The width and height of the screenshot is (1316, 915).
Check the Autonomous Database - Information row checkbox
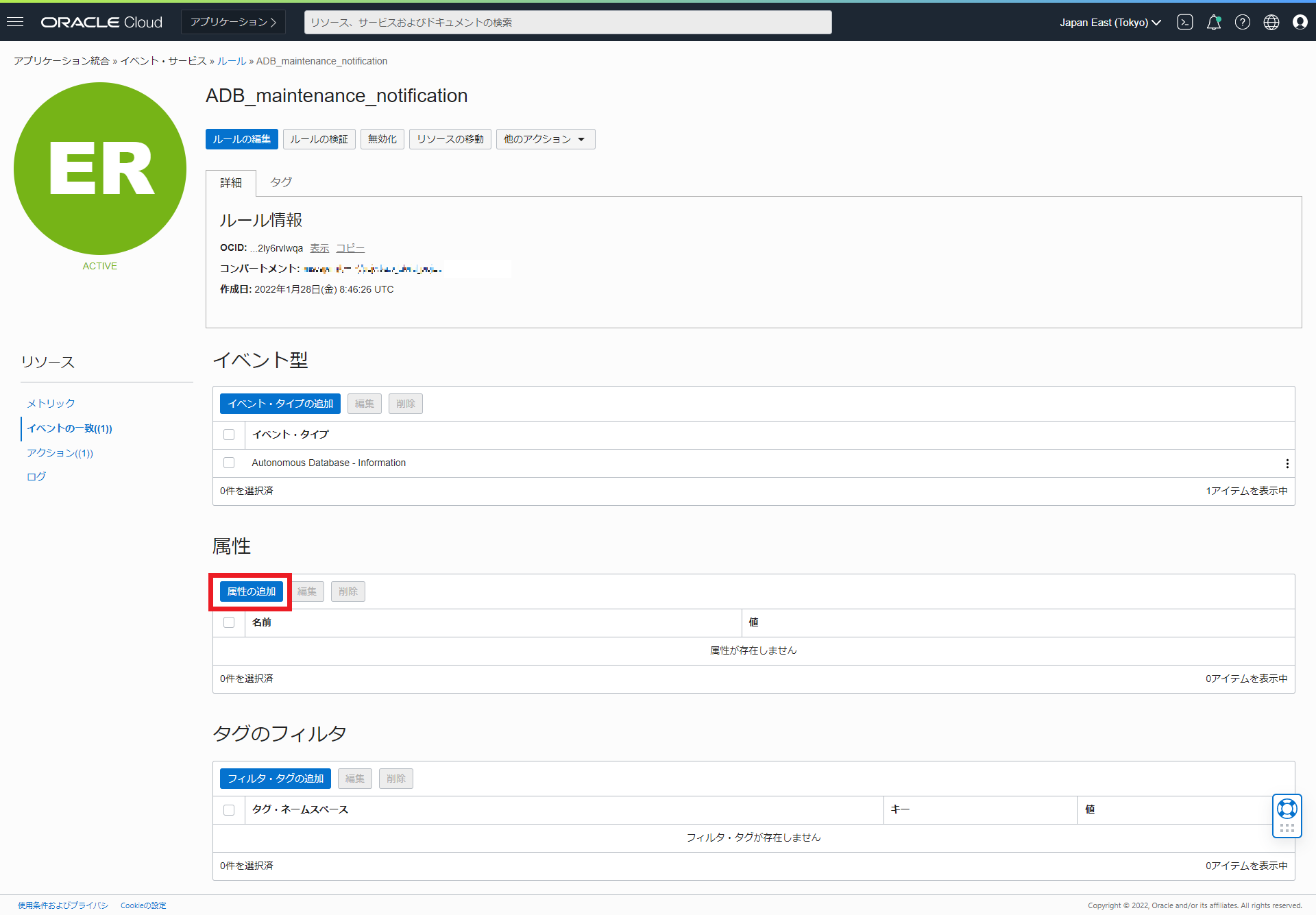229,463
